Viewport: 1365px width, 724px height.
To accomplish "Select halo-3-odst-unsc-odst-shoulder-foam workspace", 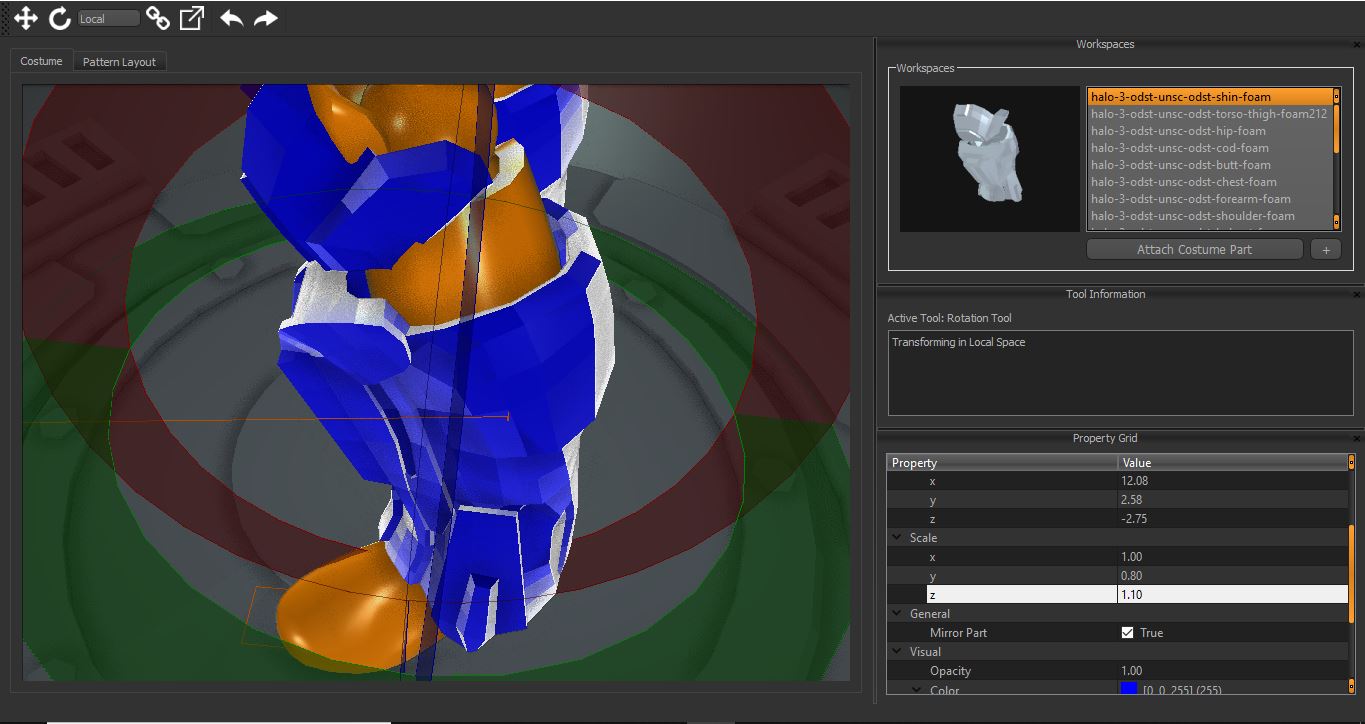I will [1210, 216].
